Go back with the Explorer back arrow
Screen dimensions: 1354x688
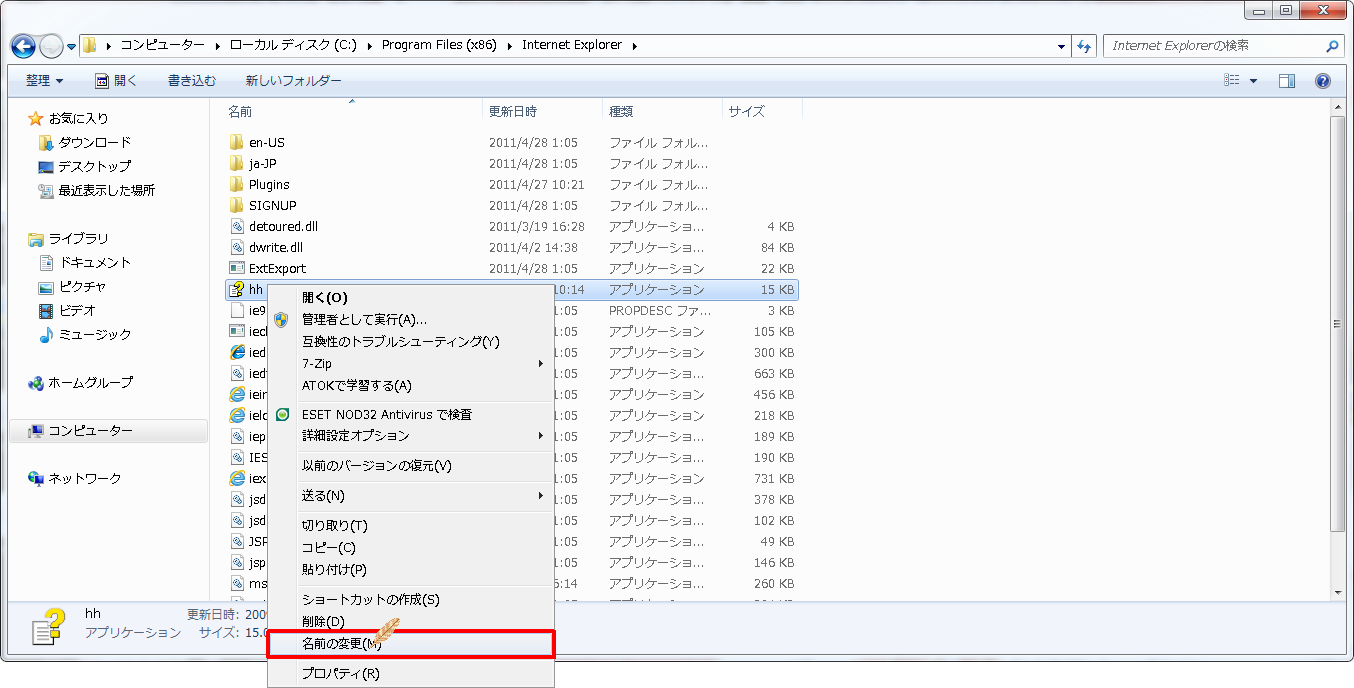coord(23,46)
